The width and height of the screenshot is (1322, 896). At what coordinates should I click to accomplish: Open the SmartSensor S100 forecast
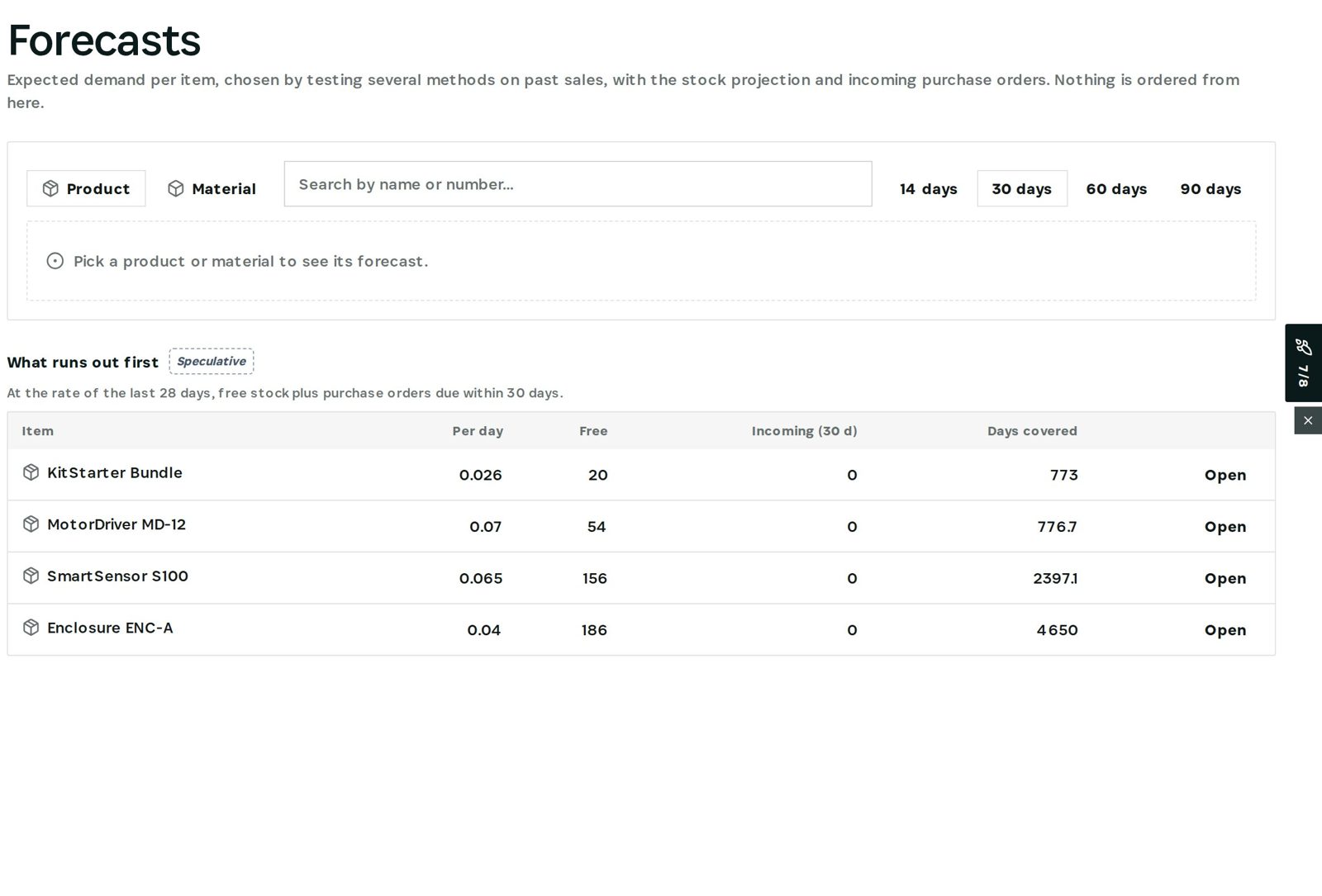tap(1225, 578)
